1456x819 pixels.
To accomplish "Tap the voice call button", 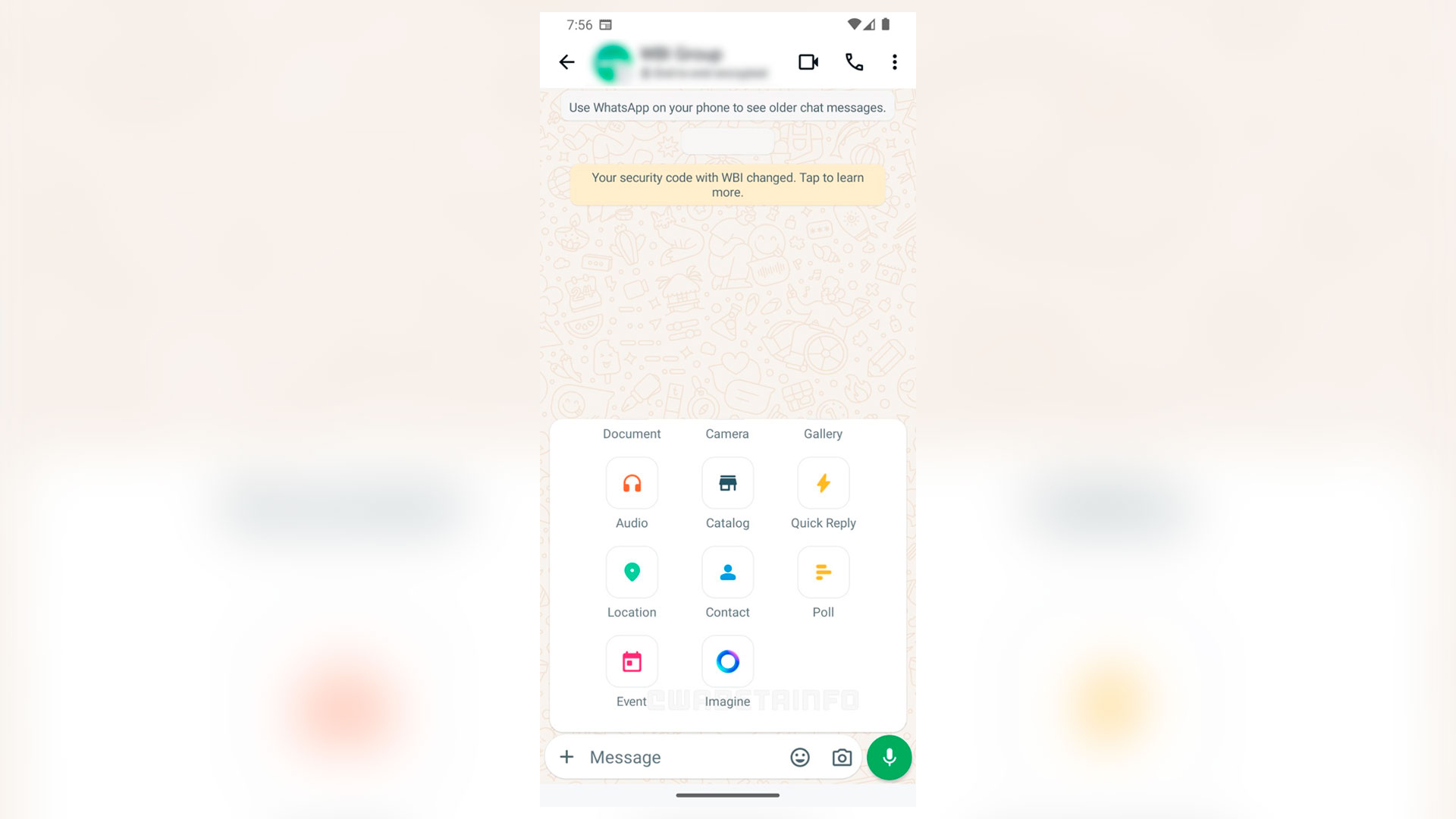I will click(x=853, y=62).
